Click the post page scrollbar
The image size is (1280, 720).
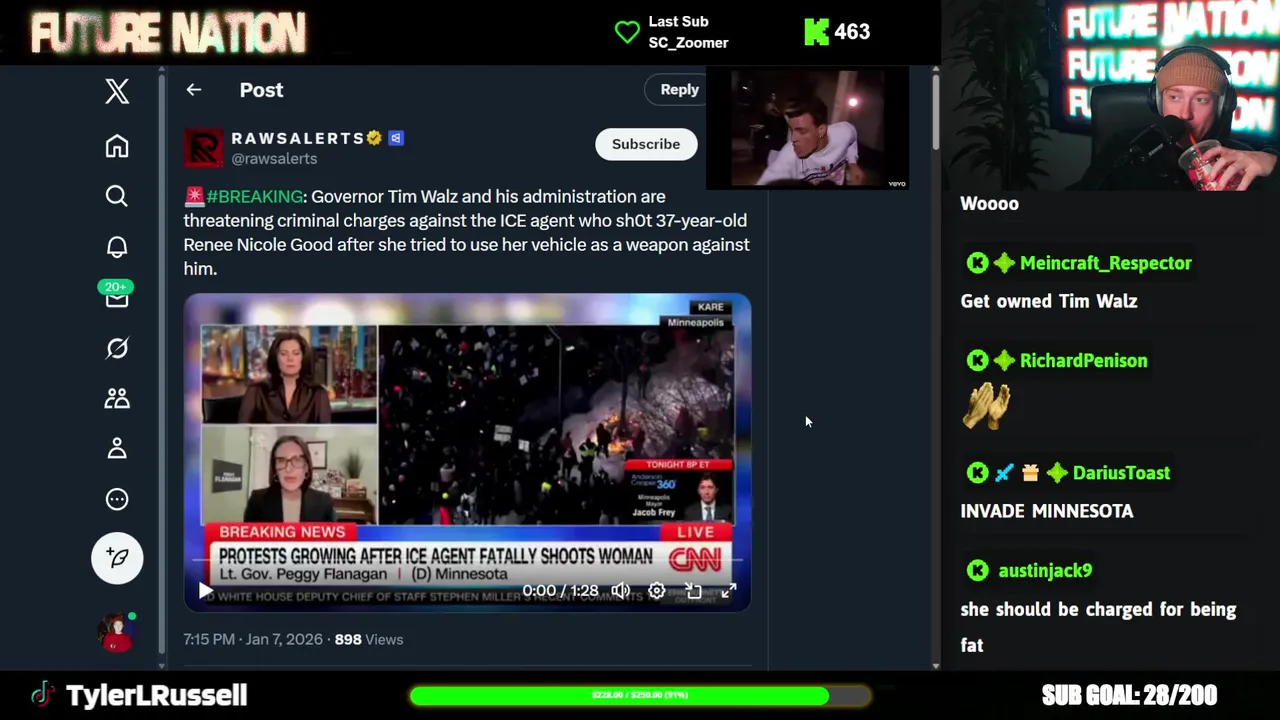click(x=935, y=112)
